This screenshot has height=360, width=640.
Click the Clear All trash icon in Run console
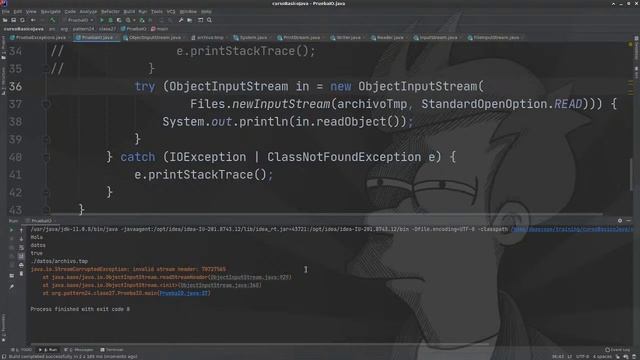(21, 274)
